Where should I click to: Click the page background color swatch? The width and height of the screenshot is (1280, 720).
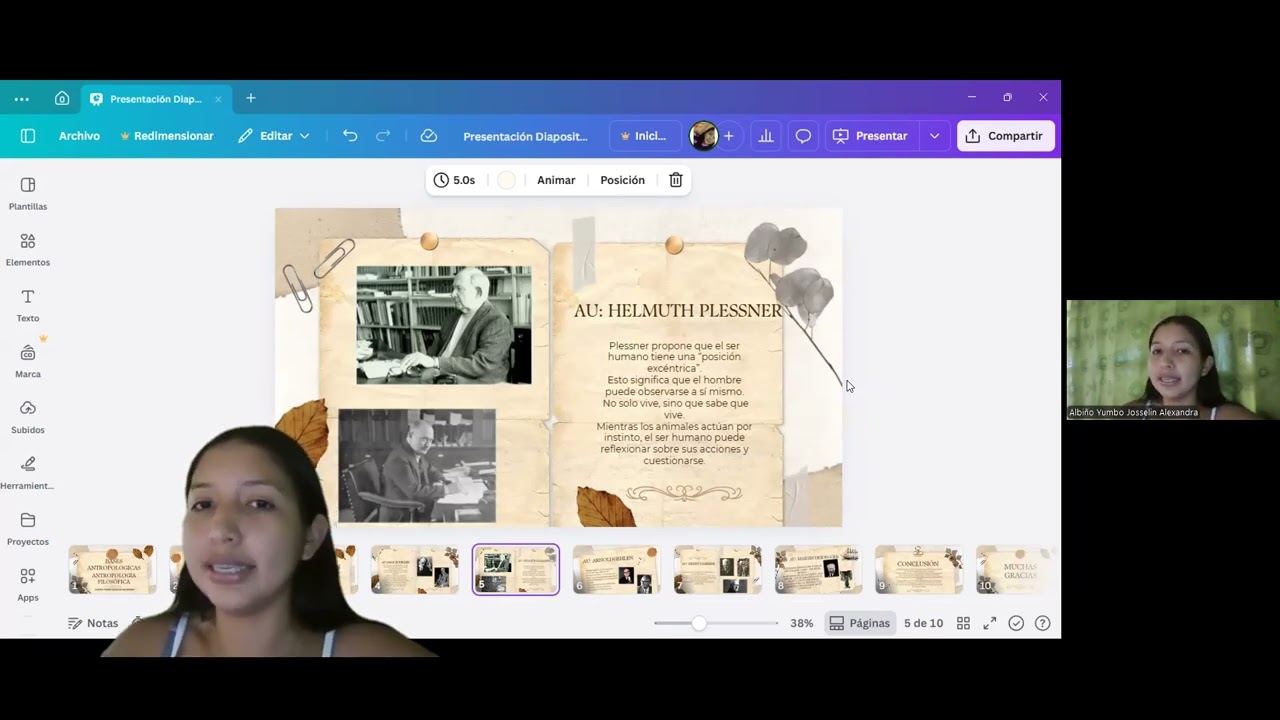tap(507, 180)
